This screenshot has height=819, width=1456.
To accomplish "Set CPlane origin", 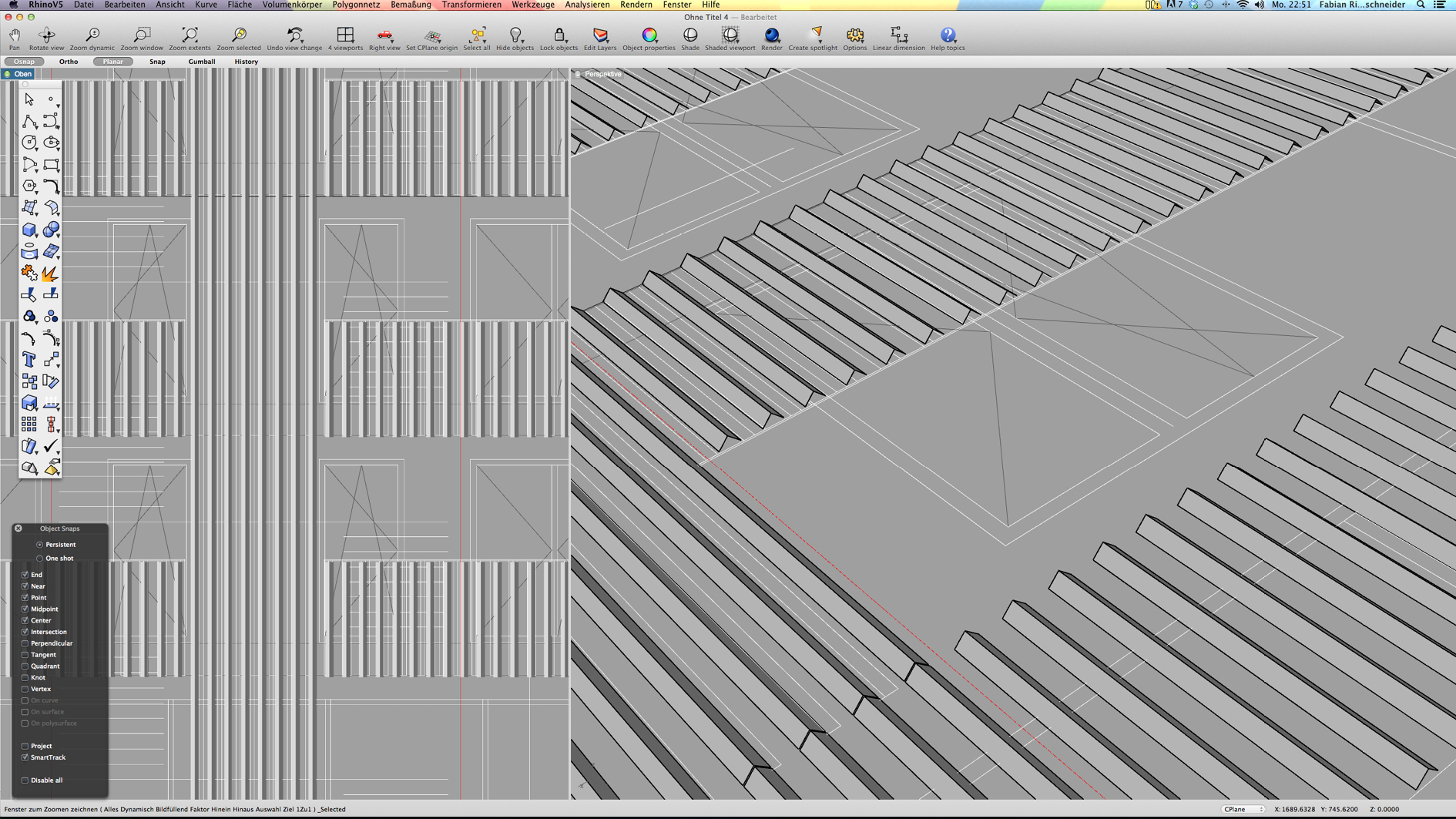I will pos(431,39).
